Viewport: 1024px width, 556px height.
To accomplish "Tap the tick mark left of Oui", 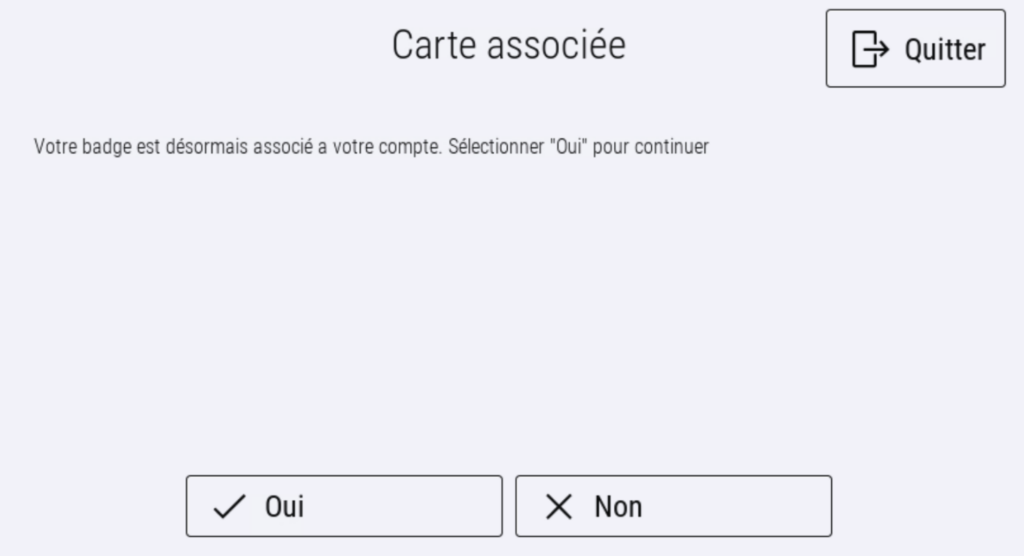I will pos(230,507).
